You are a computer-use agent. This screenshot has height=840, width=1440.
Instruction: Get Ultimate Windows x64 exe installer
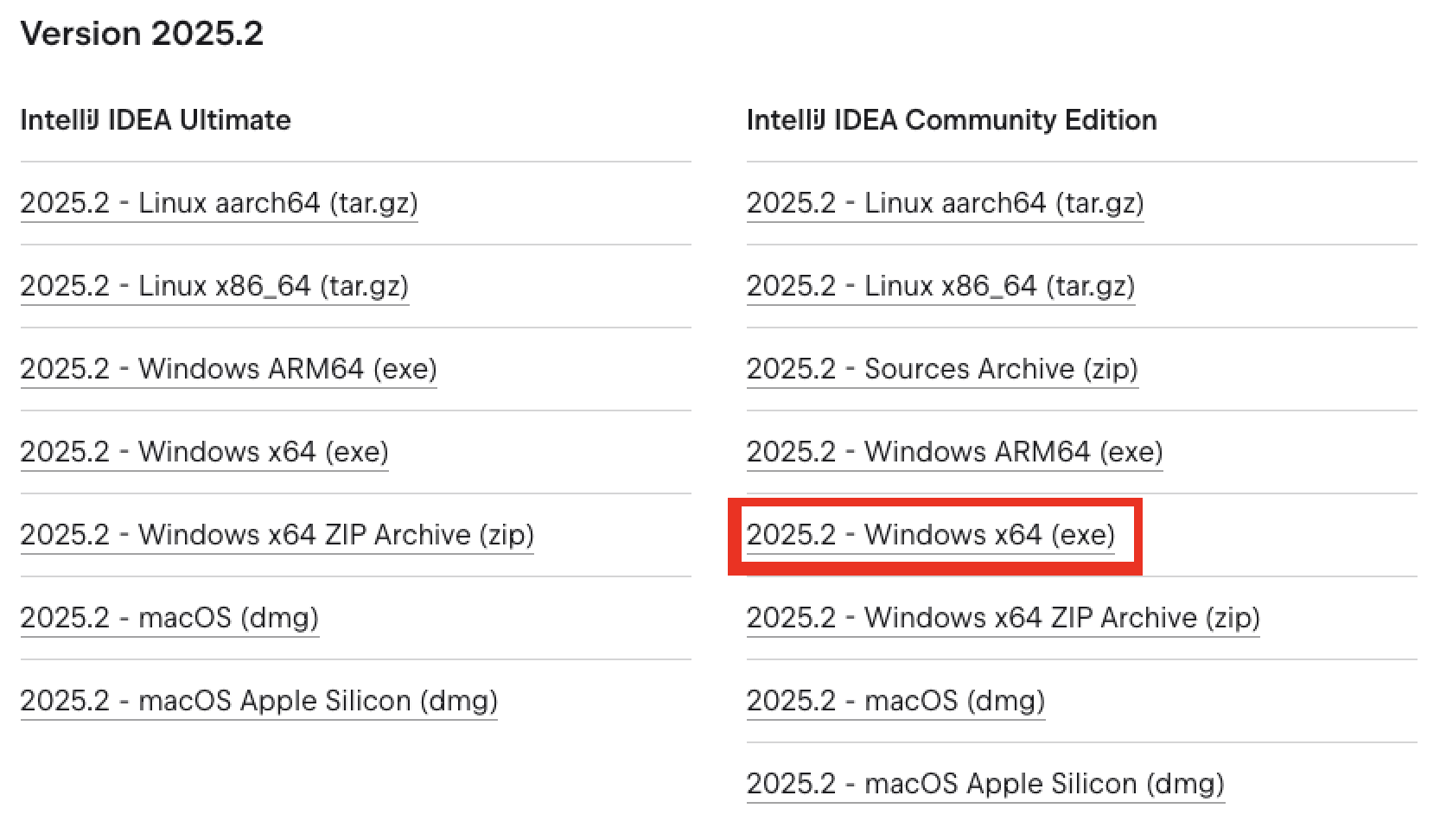point(204,452)
